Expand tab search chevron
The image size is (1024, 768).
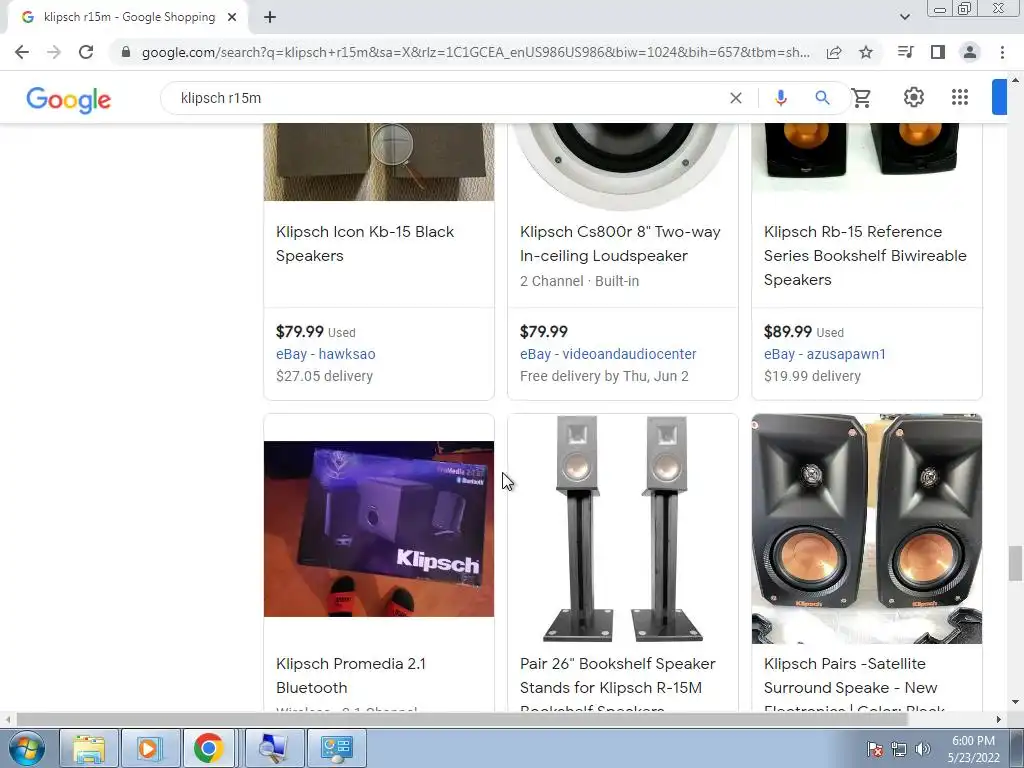point(904,17)
